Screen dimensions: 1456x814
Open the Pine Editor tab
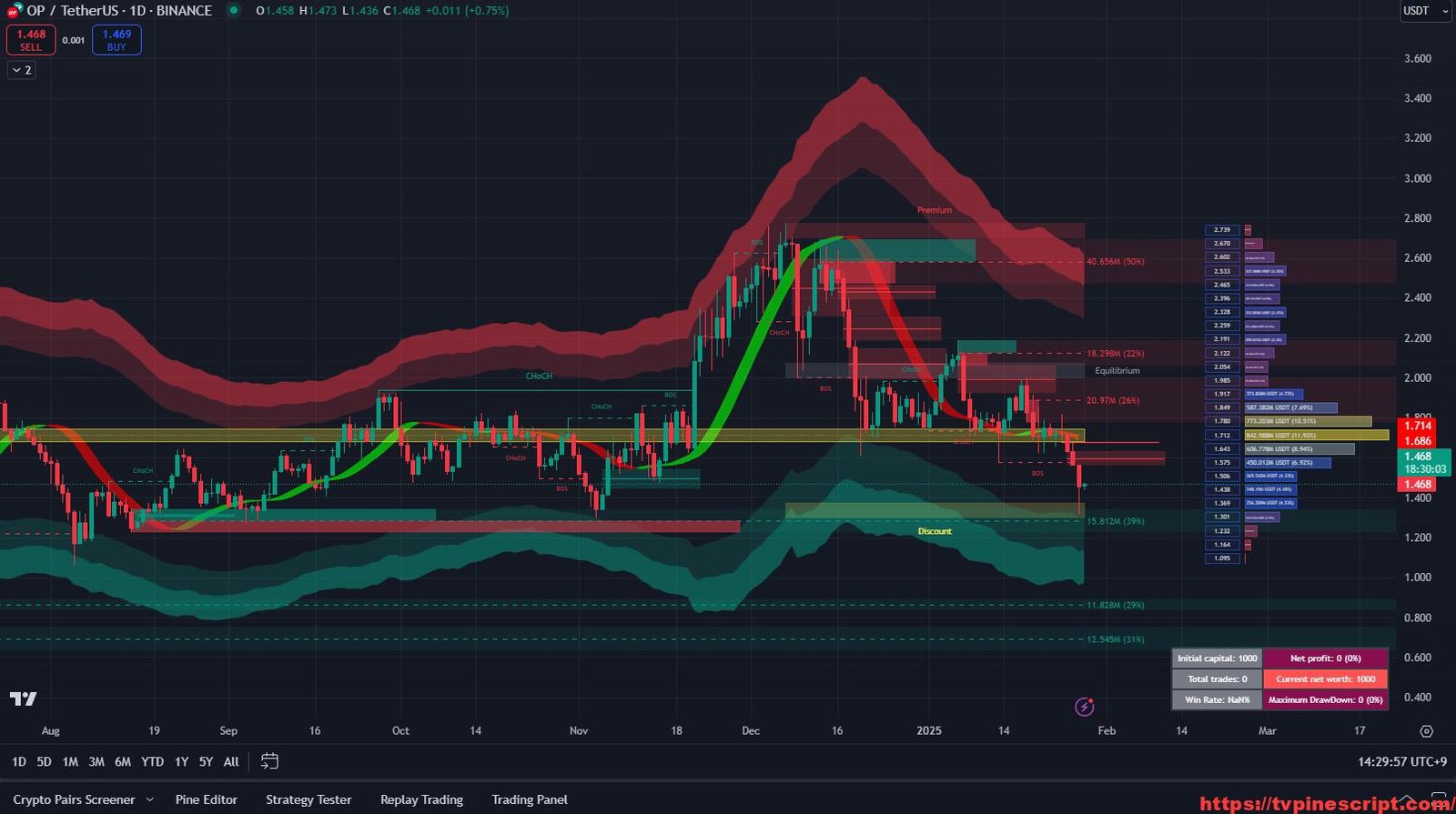(x=206, y=799)
